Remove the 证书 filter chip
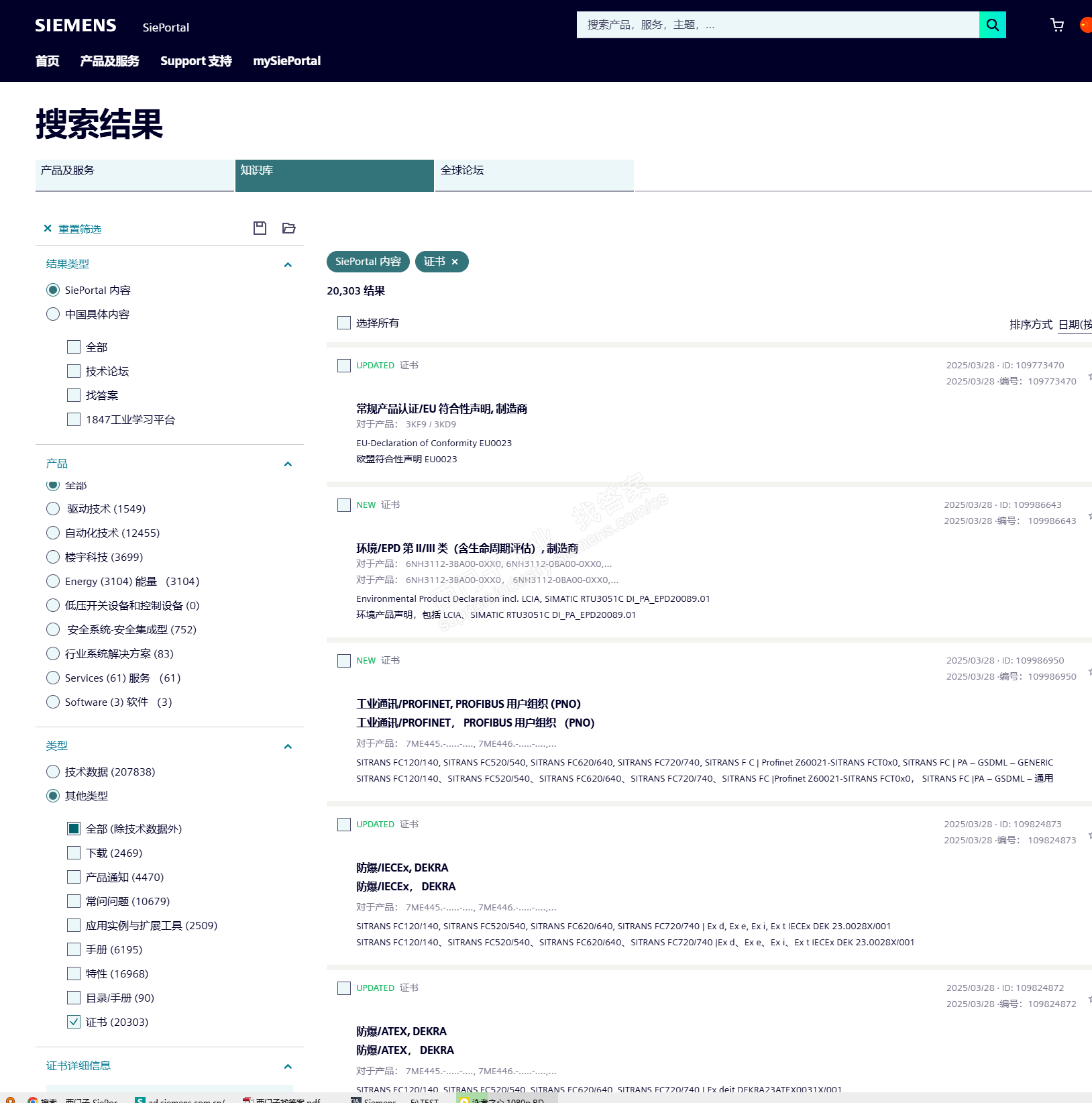The height and width of the screenshot is (1103, 1092). [455, 262]
